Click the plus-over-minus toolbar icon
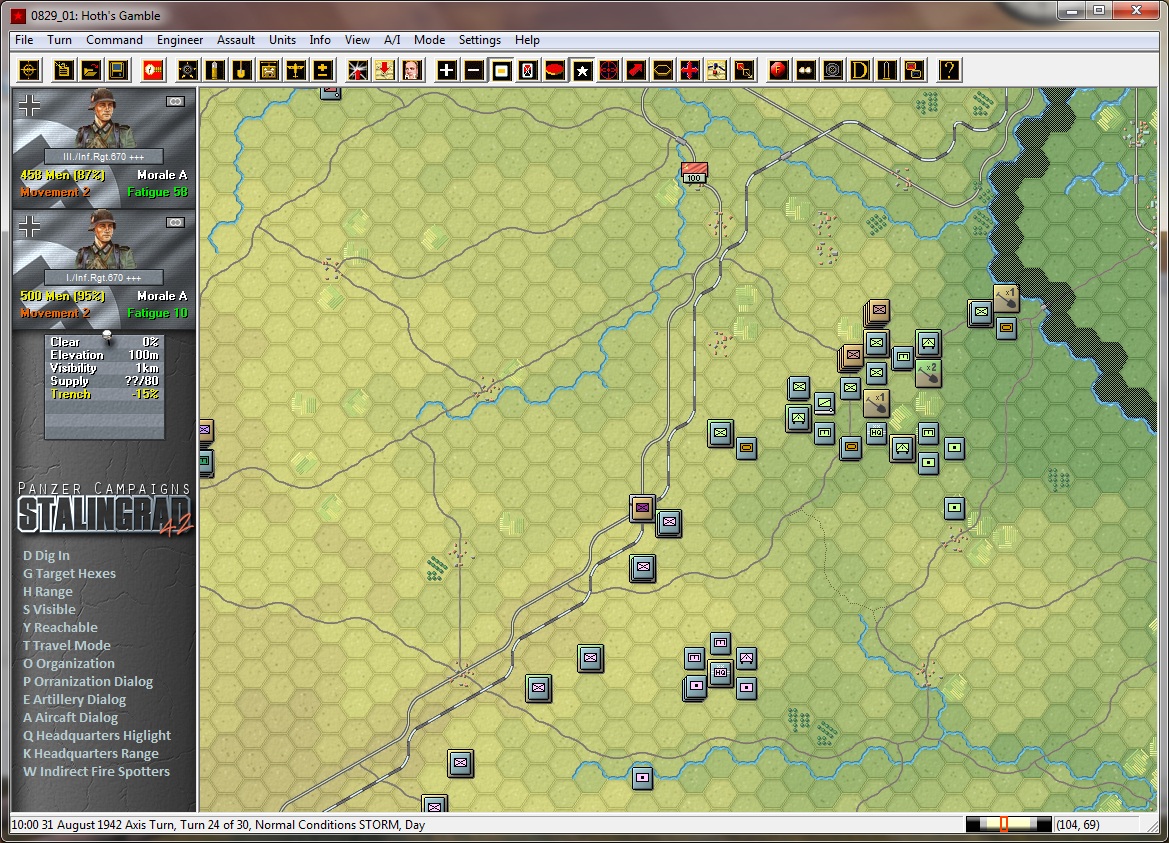Screen dimensions: 1169x843 click(323, 70)
